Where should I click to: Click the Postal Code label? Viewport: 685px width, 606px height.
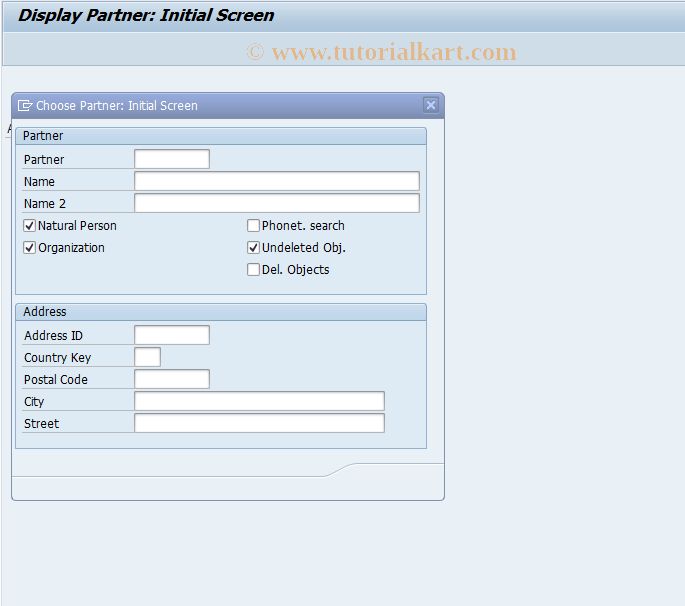[x=55, y=379]
